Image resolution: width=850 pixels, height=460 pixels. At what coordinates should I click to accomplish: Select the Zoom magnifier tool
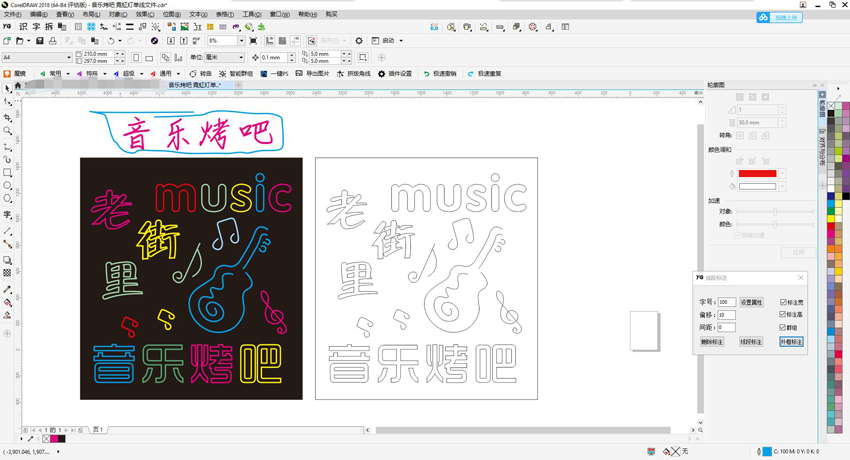[7, 131]
